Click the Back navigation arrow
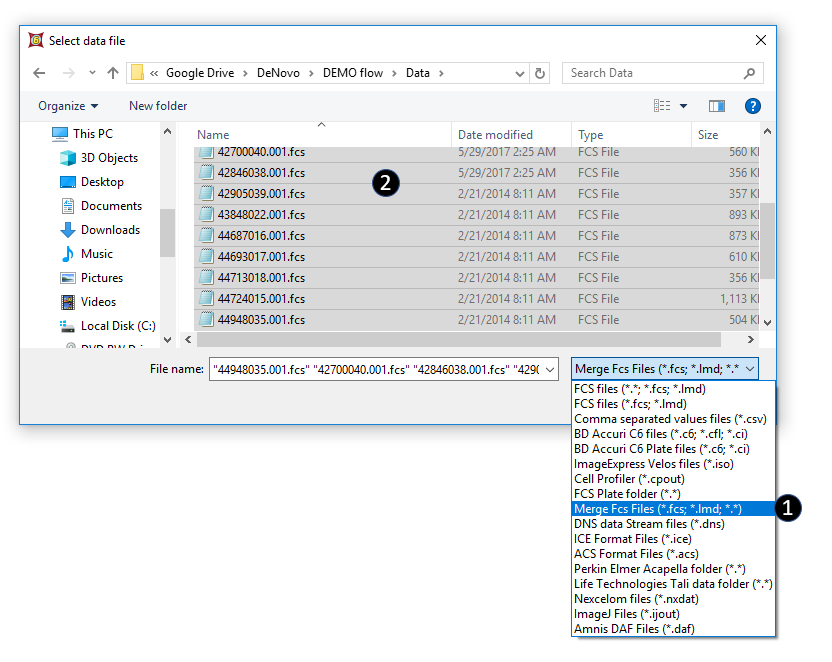 click(x=39, y=73)
